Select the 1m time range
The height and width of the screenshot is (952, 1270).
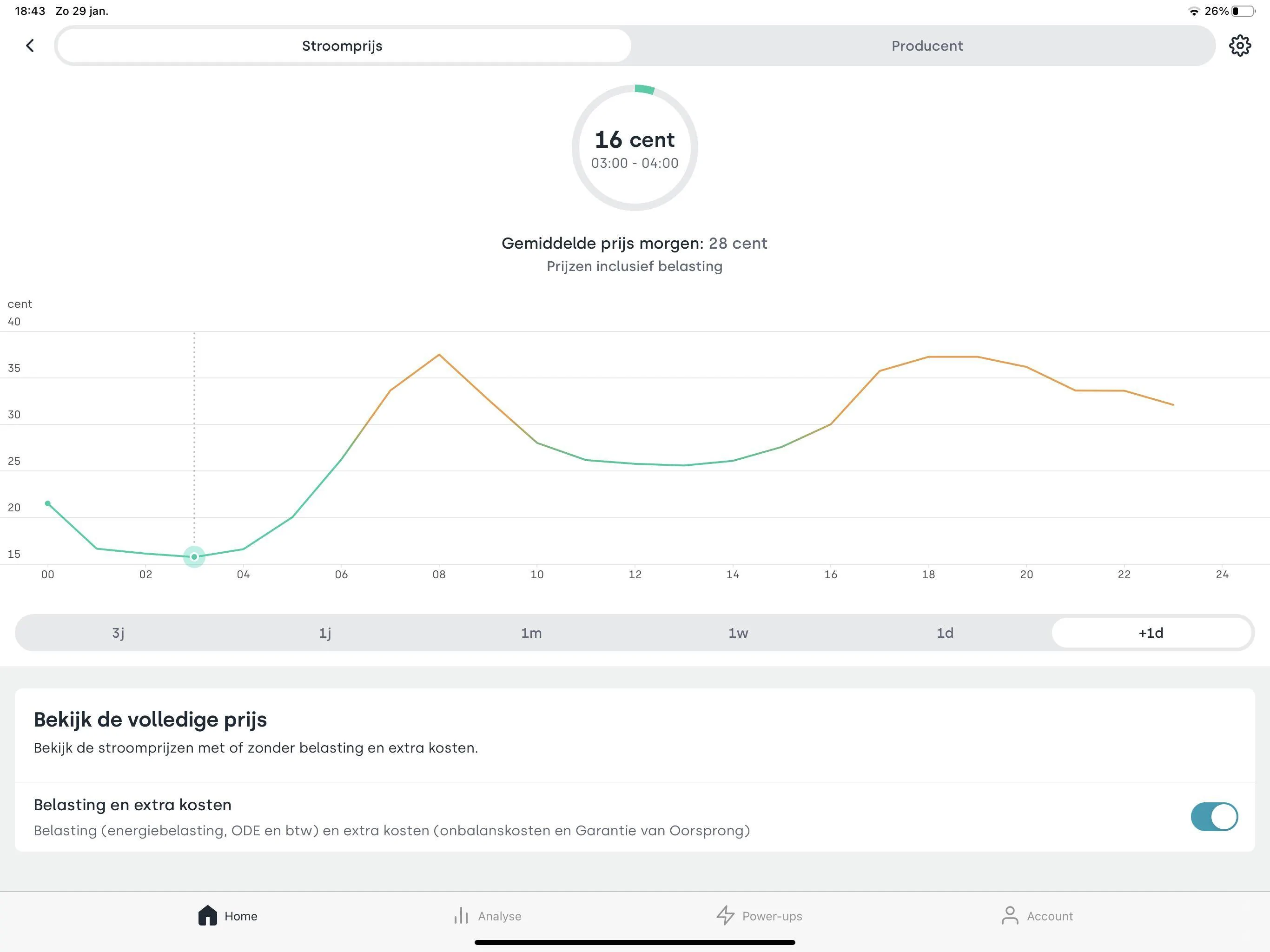pos(531,633)
